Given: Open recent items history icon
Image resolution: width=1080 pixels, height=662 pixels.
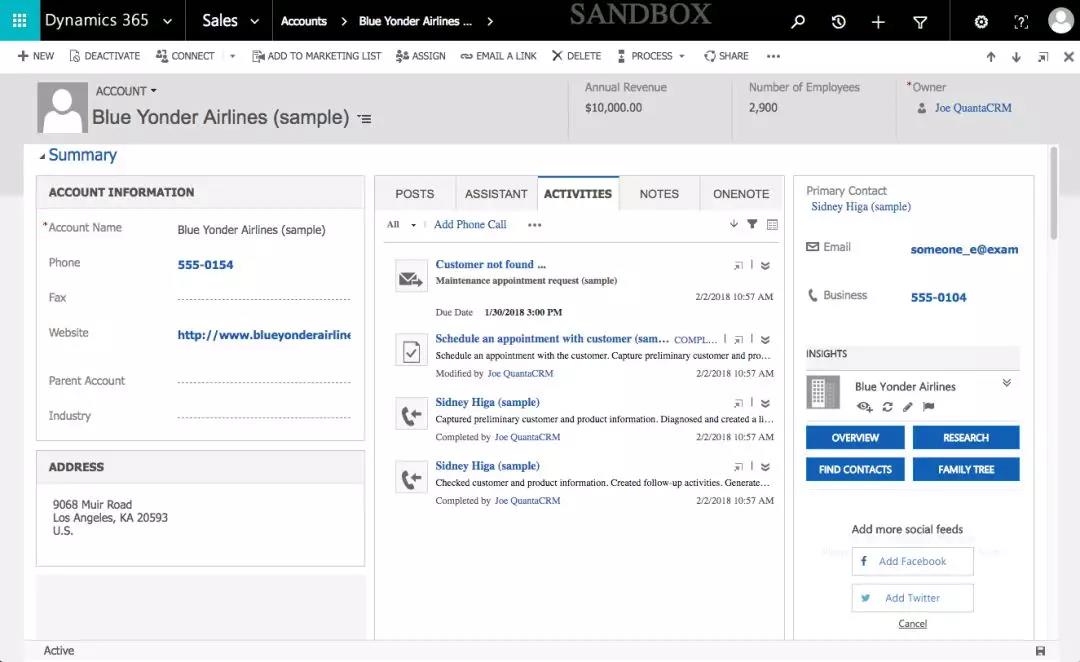Looking at the screenshot, I should coord(838,22).
